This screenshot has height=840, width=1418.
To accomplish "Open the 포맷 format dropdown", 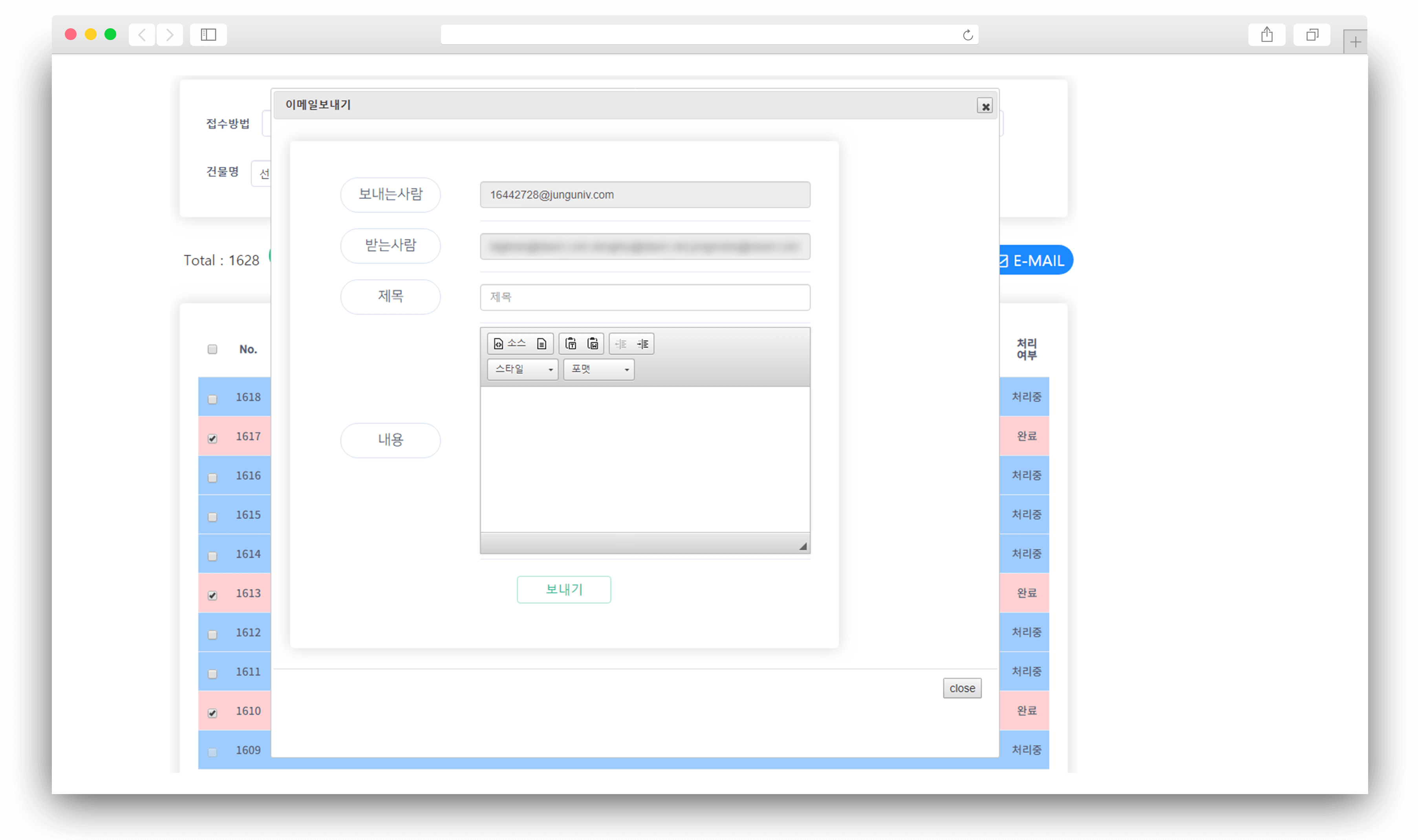I will [x=598, y=369].
